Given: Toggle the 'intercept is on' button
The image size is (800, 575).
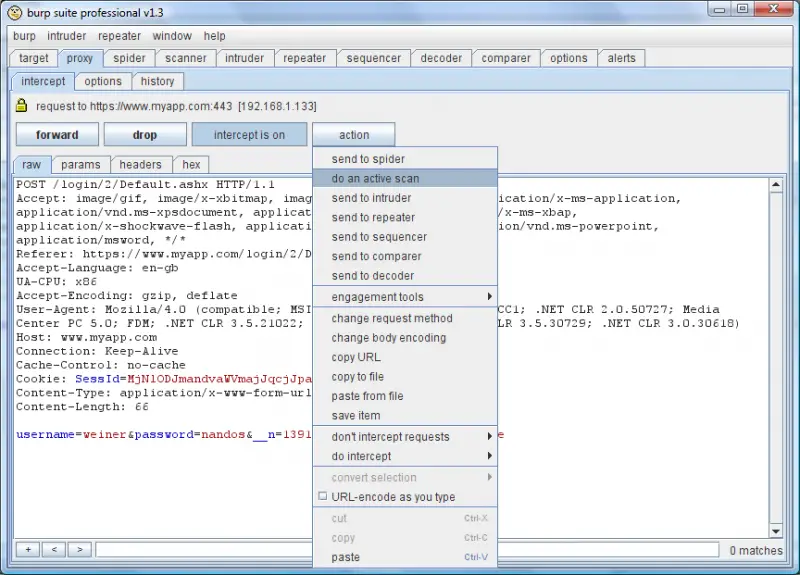Looking at the screenshot, I should 249,135.
